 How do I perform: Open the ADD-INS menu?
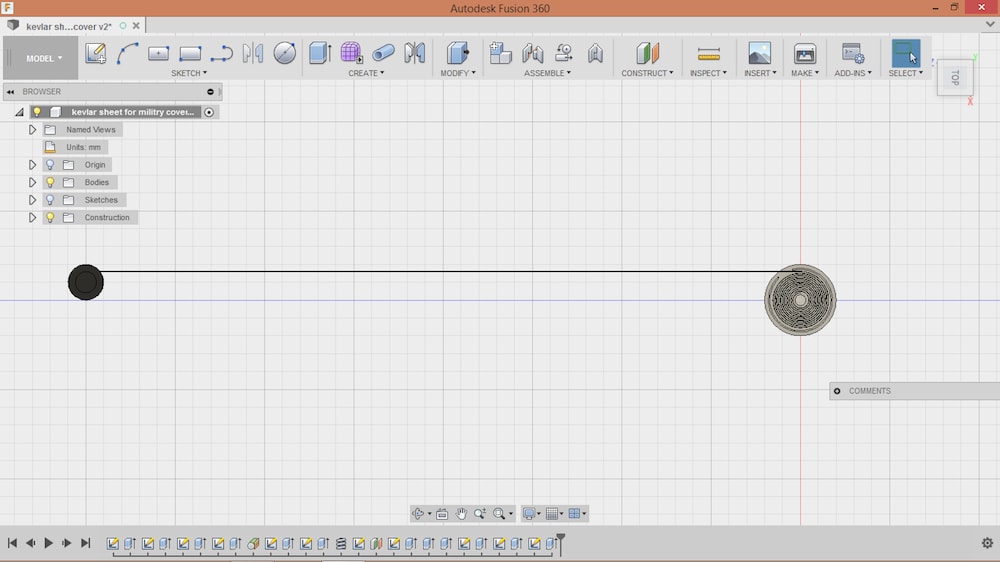(853, 73)
